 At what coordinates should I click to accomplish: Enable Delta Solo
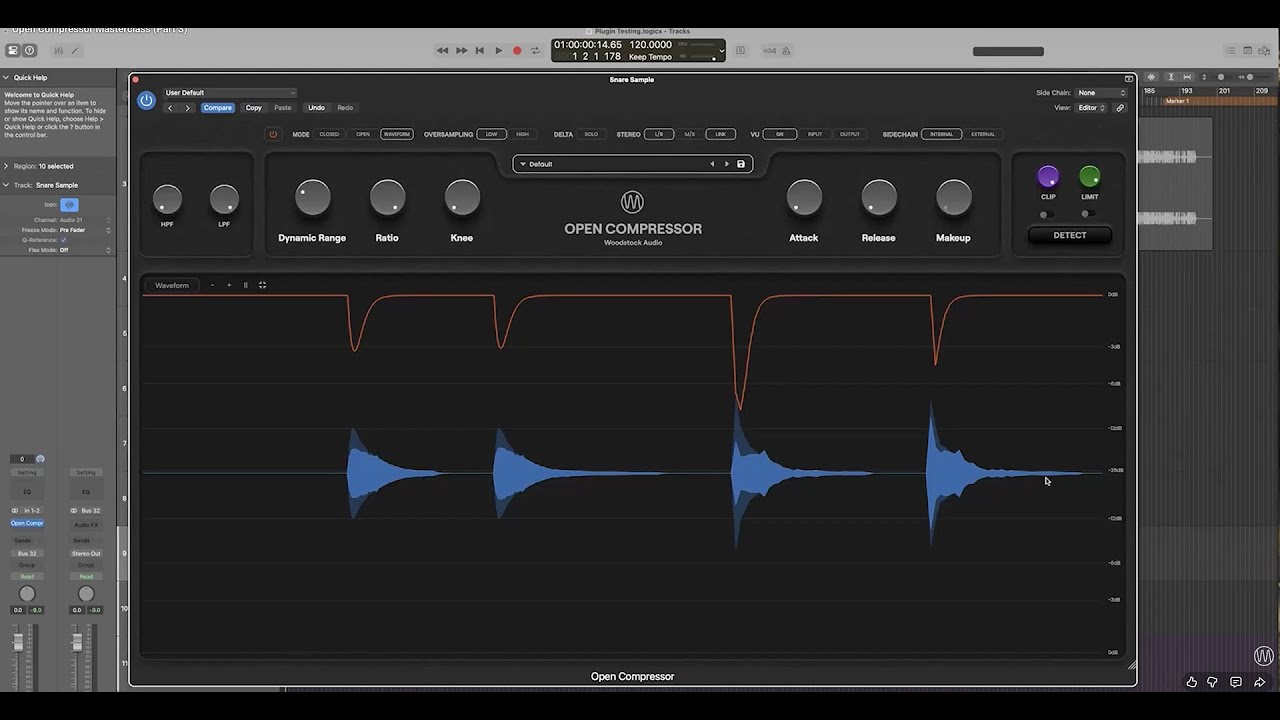click(x=591, y=134)
